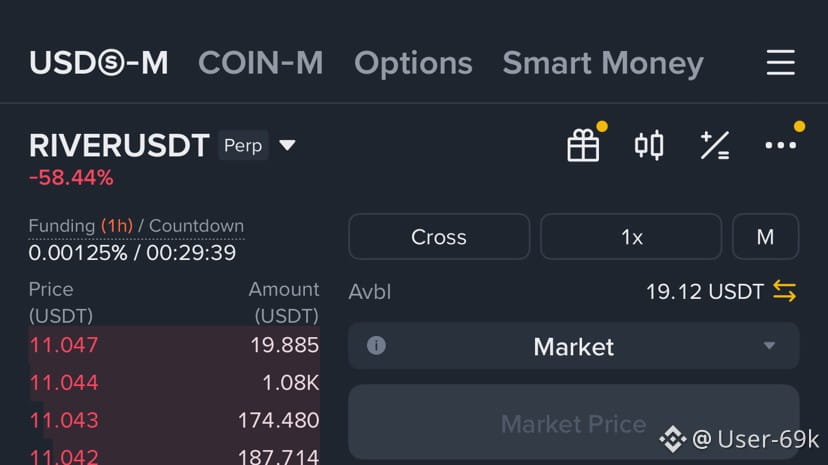Tap the info icon in the Market selector

point(376,346)
